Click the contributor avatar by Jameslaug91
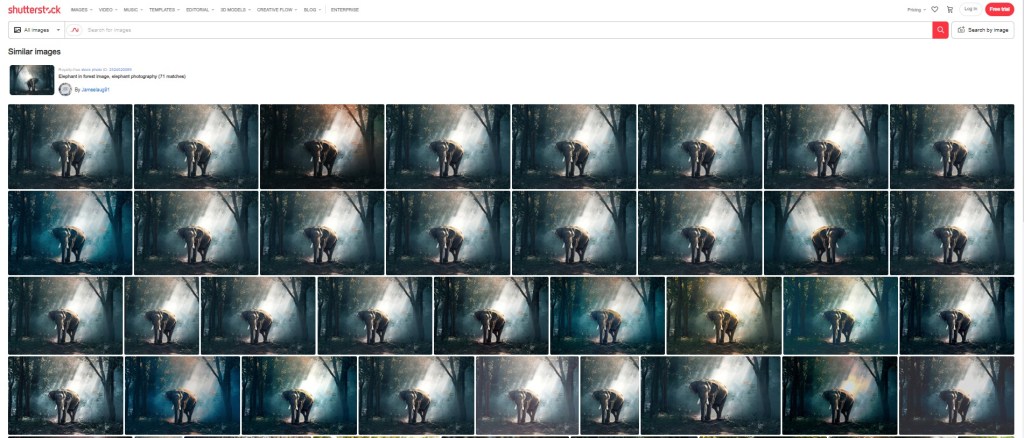Viewport: 1024px width, 438px height. [x=65, y=89]
